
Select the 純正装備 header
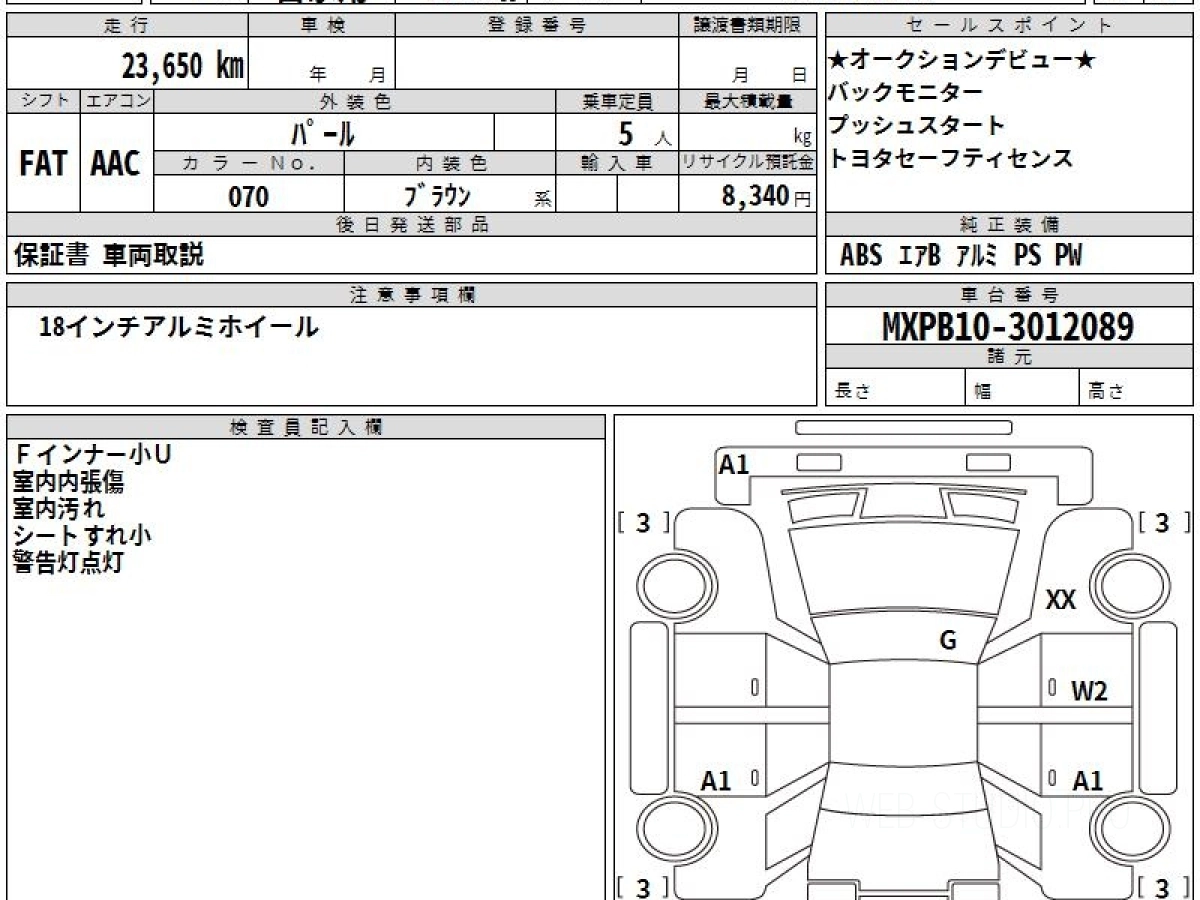(x=1010, y=225)
